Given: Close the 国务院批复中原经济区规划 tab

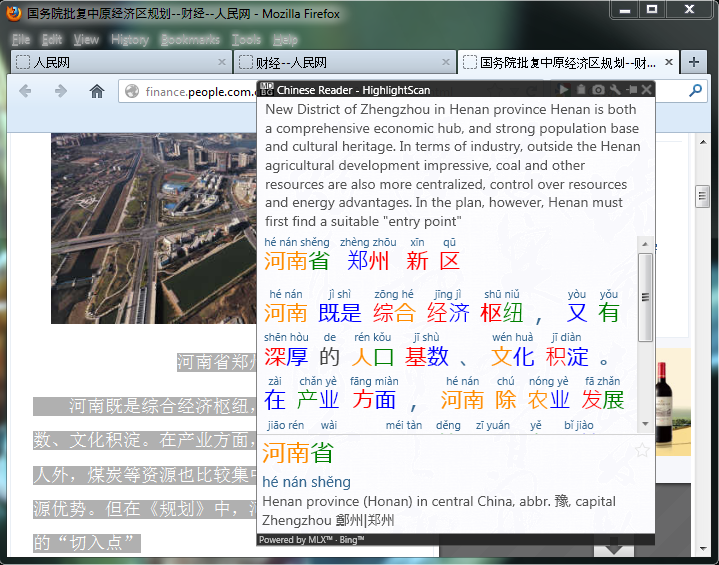Looking at the screenshot, I should [x=669, y=62].
